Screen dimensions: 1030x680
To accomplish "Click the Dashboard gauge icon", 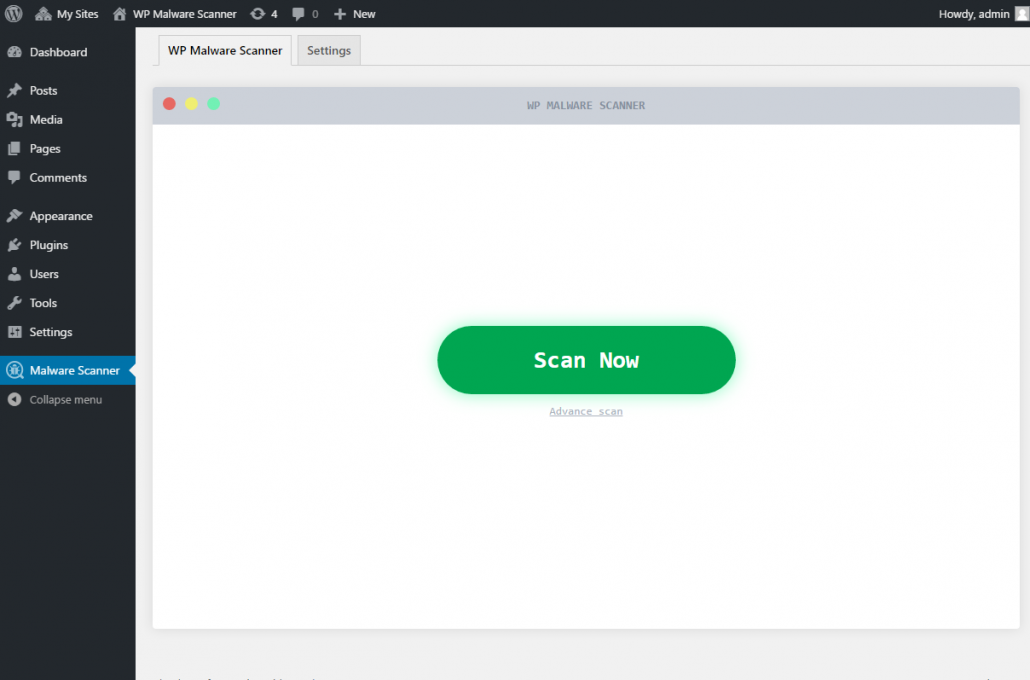I will click(14, 52).
